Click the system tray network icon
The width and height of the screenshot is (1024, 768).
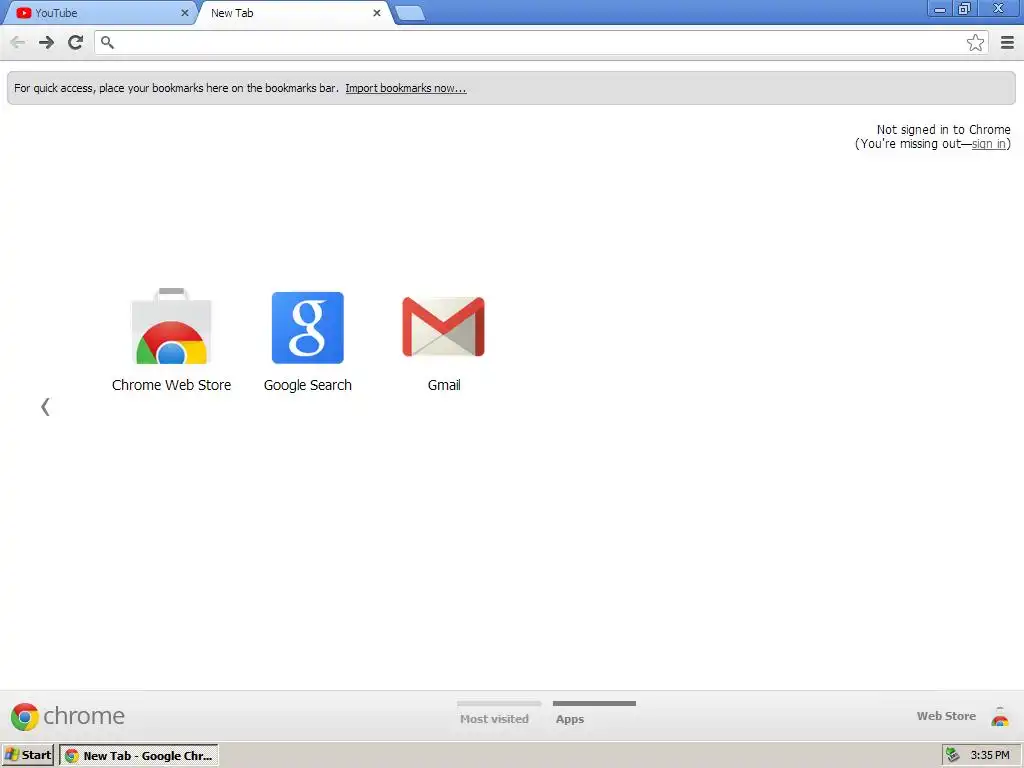click(x=953, y=755)
